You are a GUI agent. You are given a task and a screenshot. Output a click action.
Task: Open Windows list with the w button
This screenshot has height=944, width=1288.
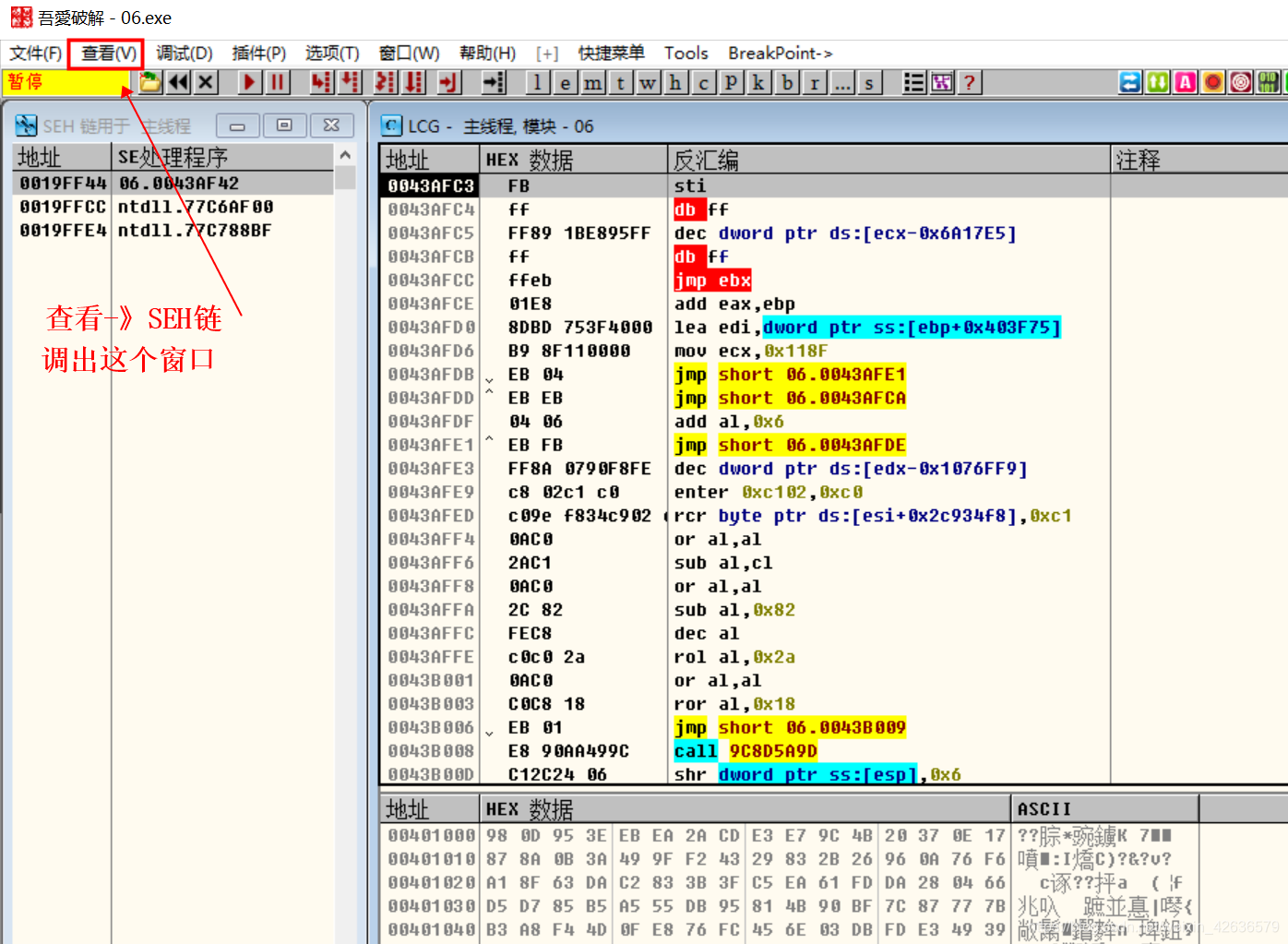[648, 83]
